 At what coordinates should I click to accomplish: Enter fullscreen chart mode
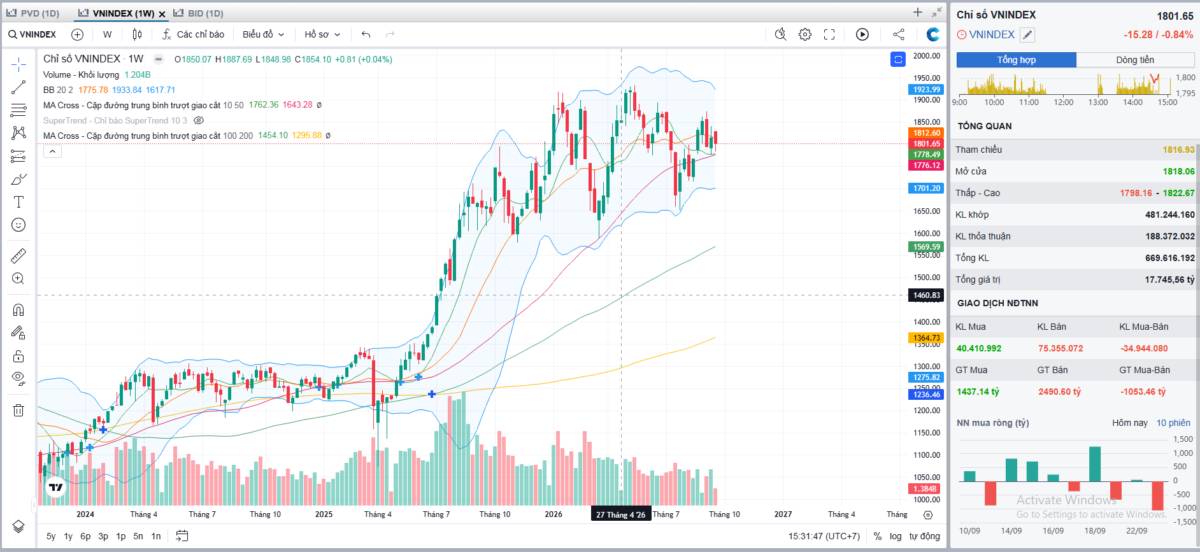829,34
